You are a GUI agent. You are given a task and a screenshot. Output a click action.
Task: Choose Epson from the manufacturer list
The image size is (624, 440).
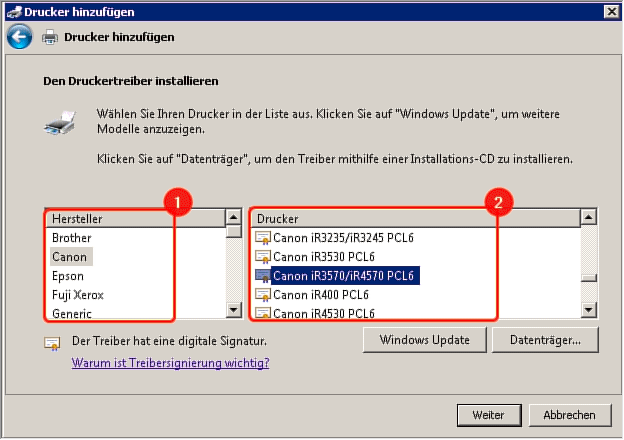(x=68, y=276)
